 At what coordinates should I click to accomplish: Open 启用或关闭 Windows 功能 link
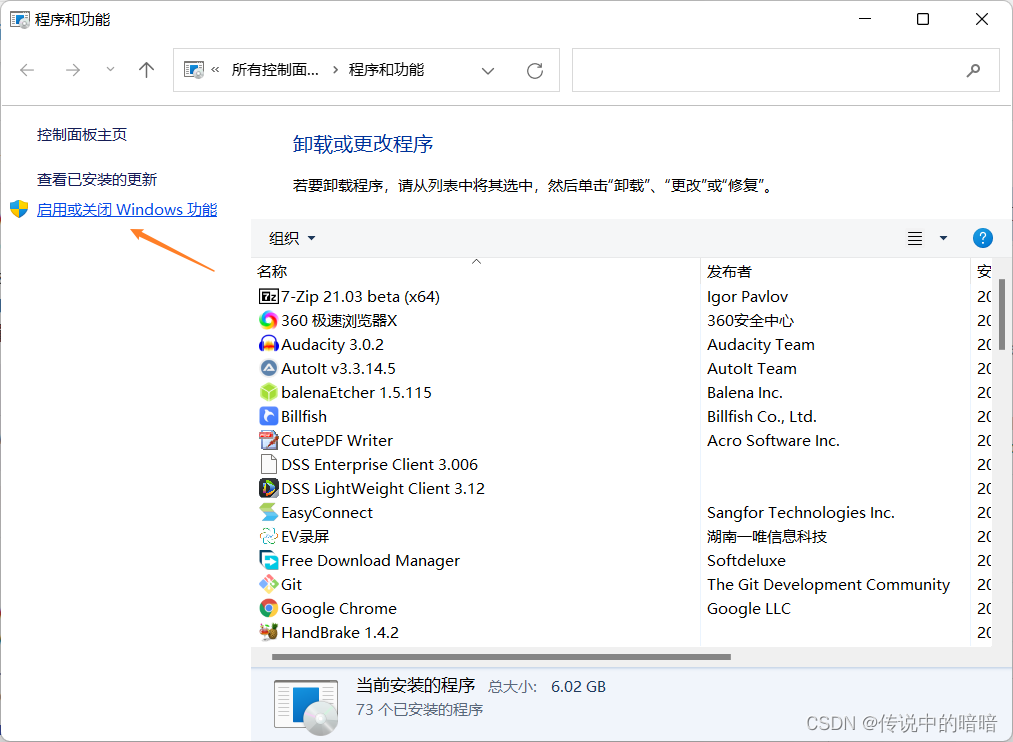[x=127, y=209]
